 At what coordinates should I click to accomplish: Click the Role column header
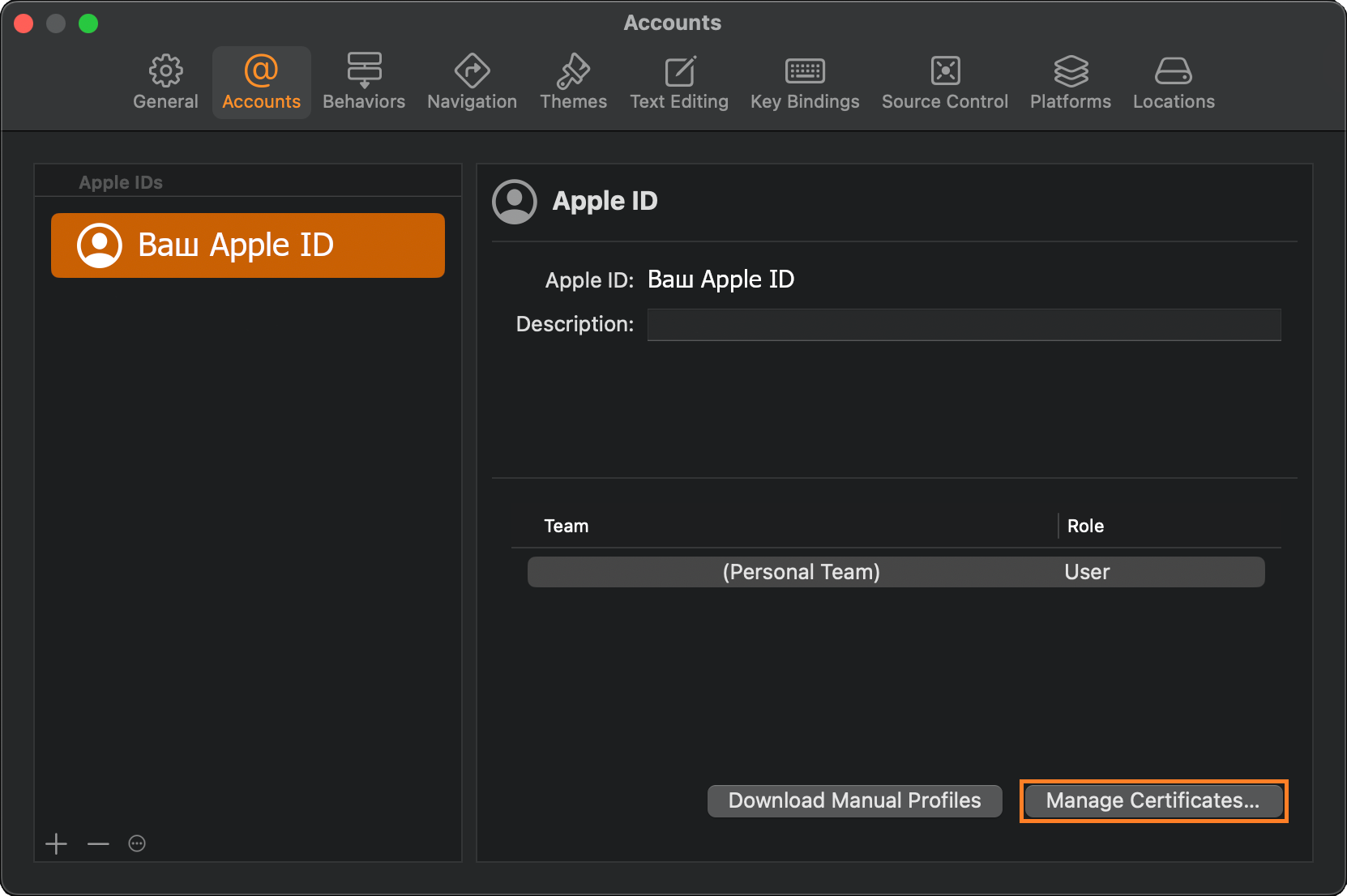[x=1085, y=526]
